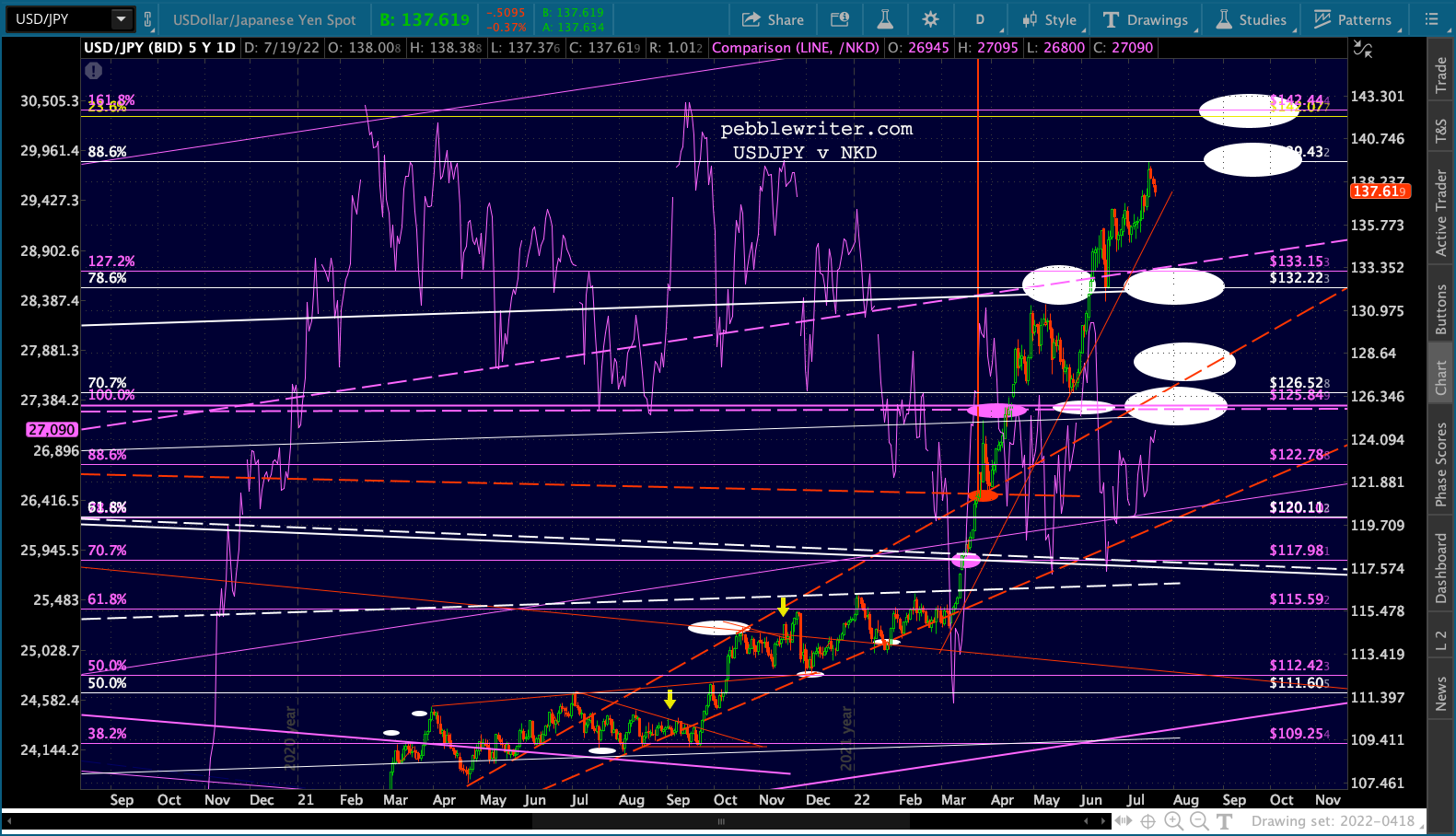
Task: Open the Studies menu
Action: [x=1252, y=19]
